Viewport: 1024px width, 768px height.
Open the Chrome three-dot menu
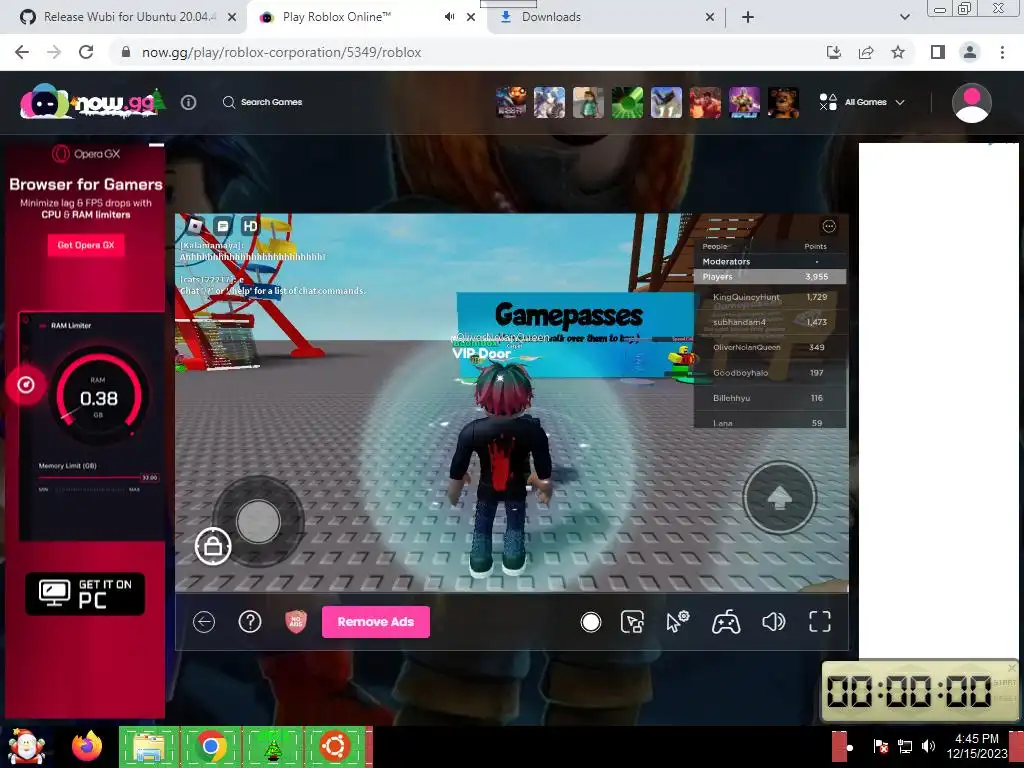coord(1002,52)
